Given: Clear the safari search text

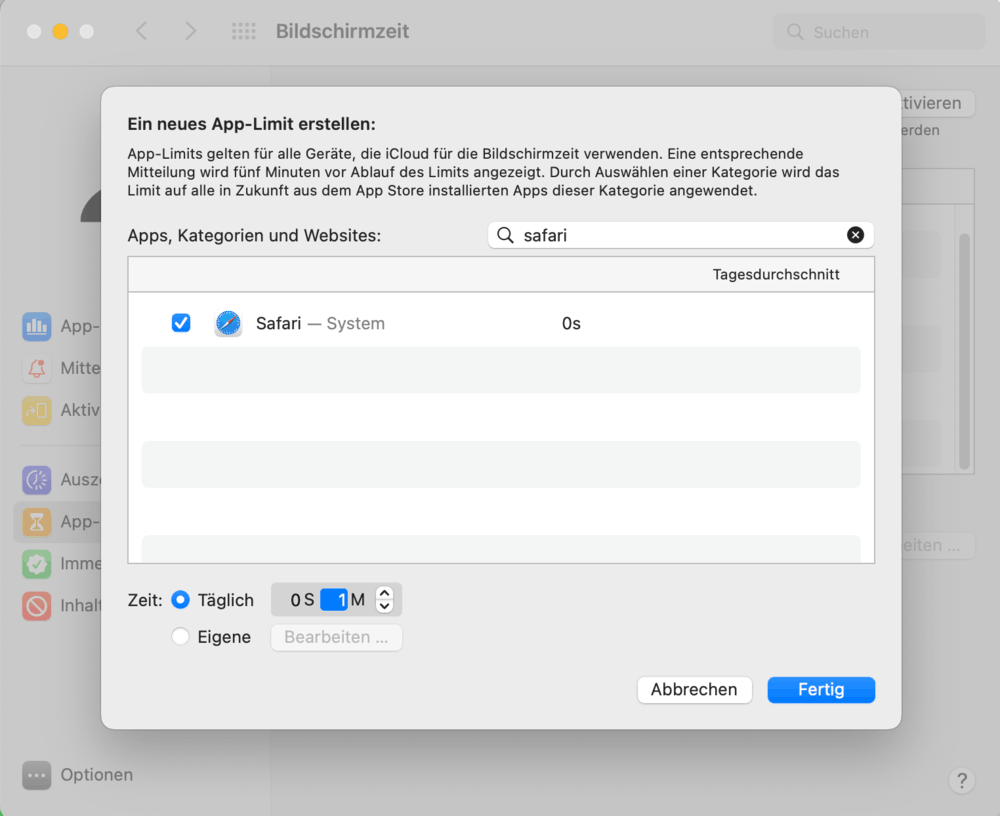Looking at the screenshot, I should coord(855,235).
